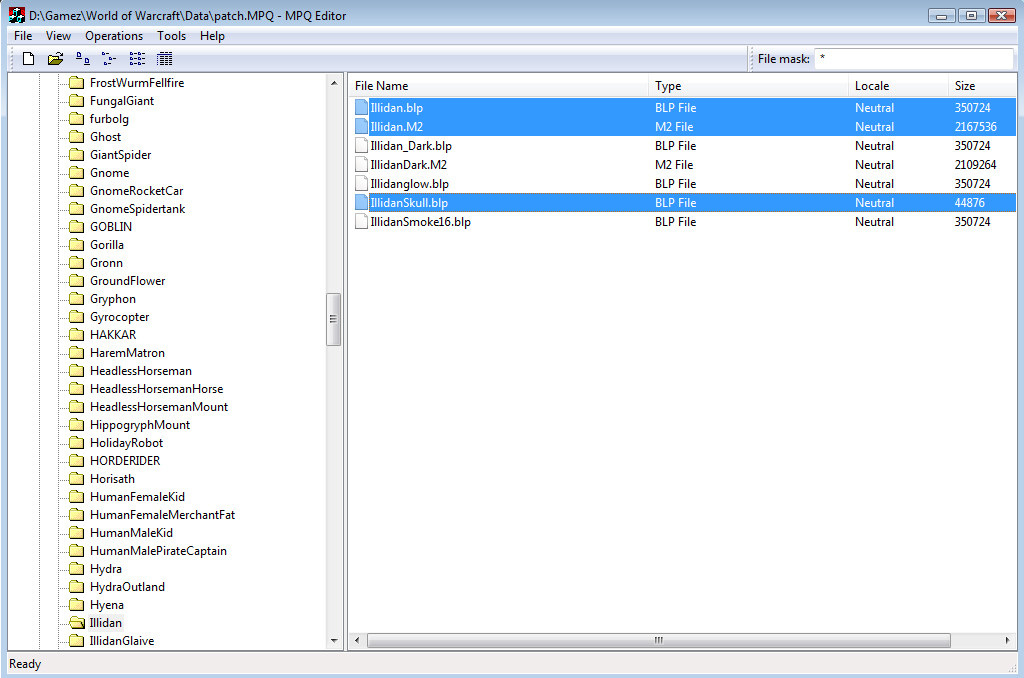The image size is (1024, 678).
Task: Select the HeadlessHorseman folder in tree
Action: point(140,371)
